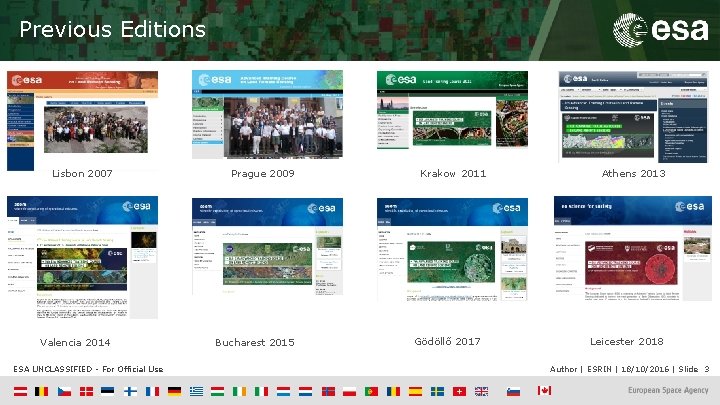Select the Switzerland flag
This screenshot has width=720, height=405.
coord(459,391)
